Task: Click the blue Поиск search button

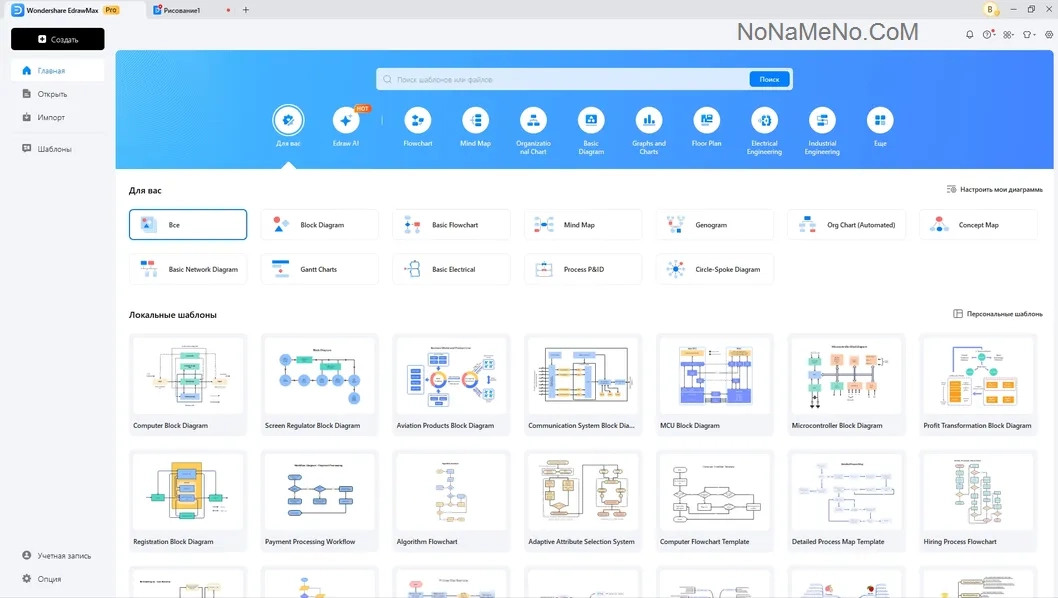Action: (769, 79)
